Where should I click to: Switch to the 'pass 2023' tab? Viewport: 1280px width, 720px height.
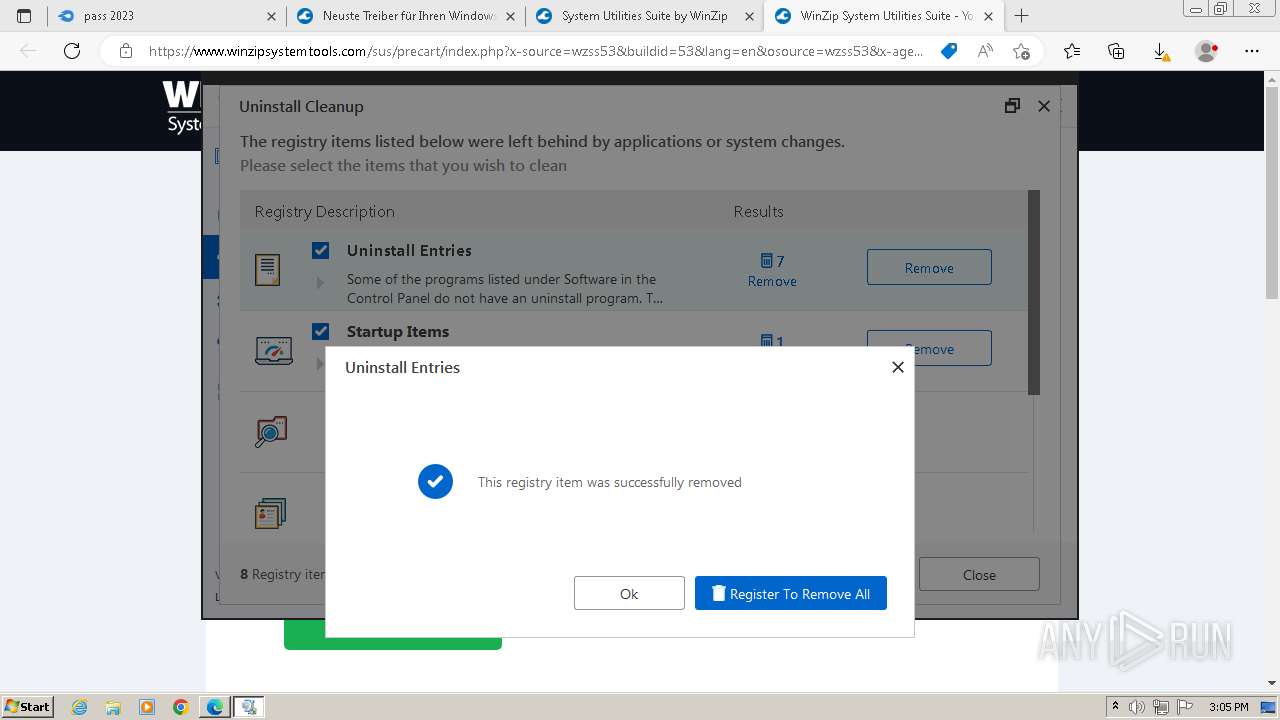click(166, 16)
